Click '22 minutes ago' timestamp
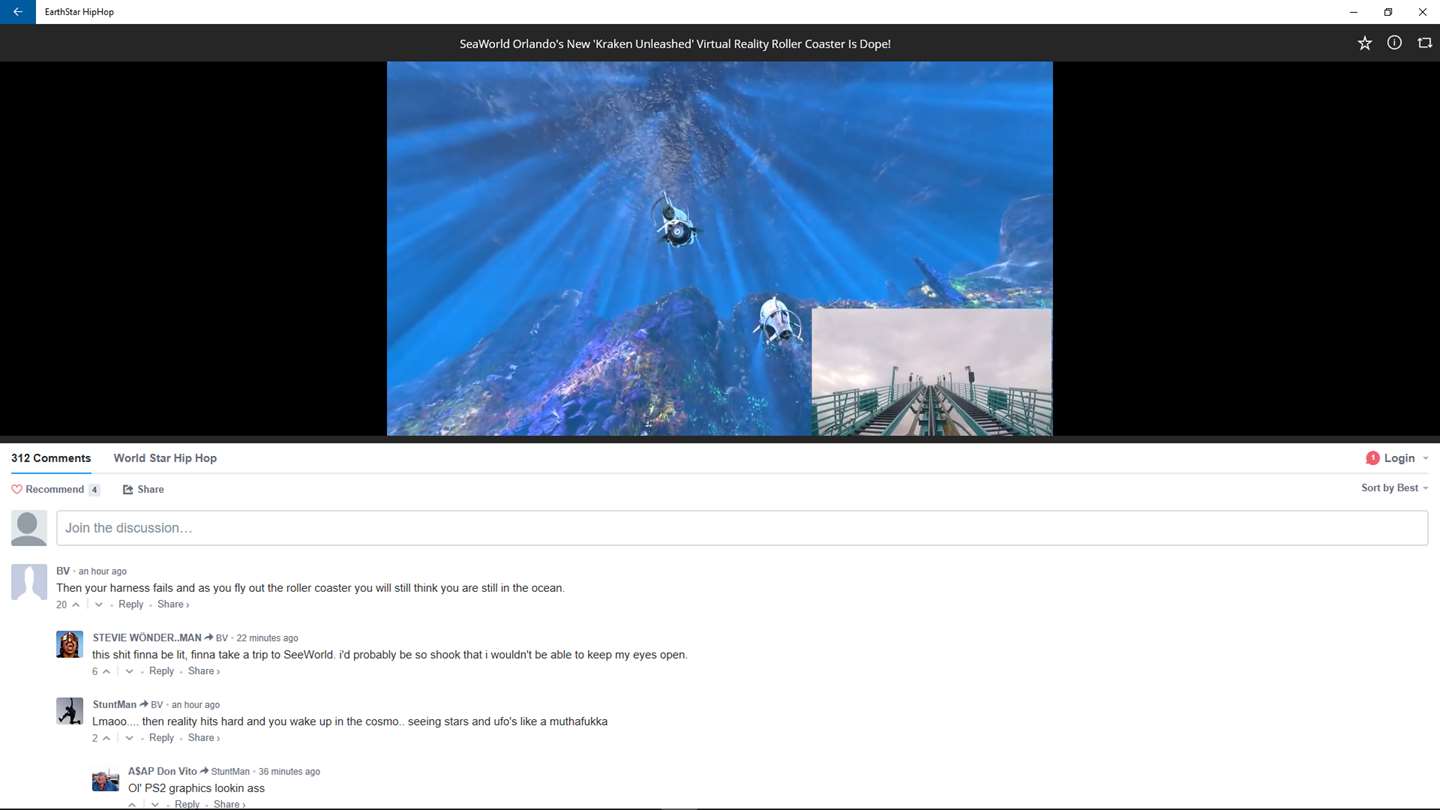Screen dimensions: 1440x810 [267, 638]
